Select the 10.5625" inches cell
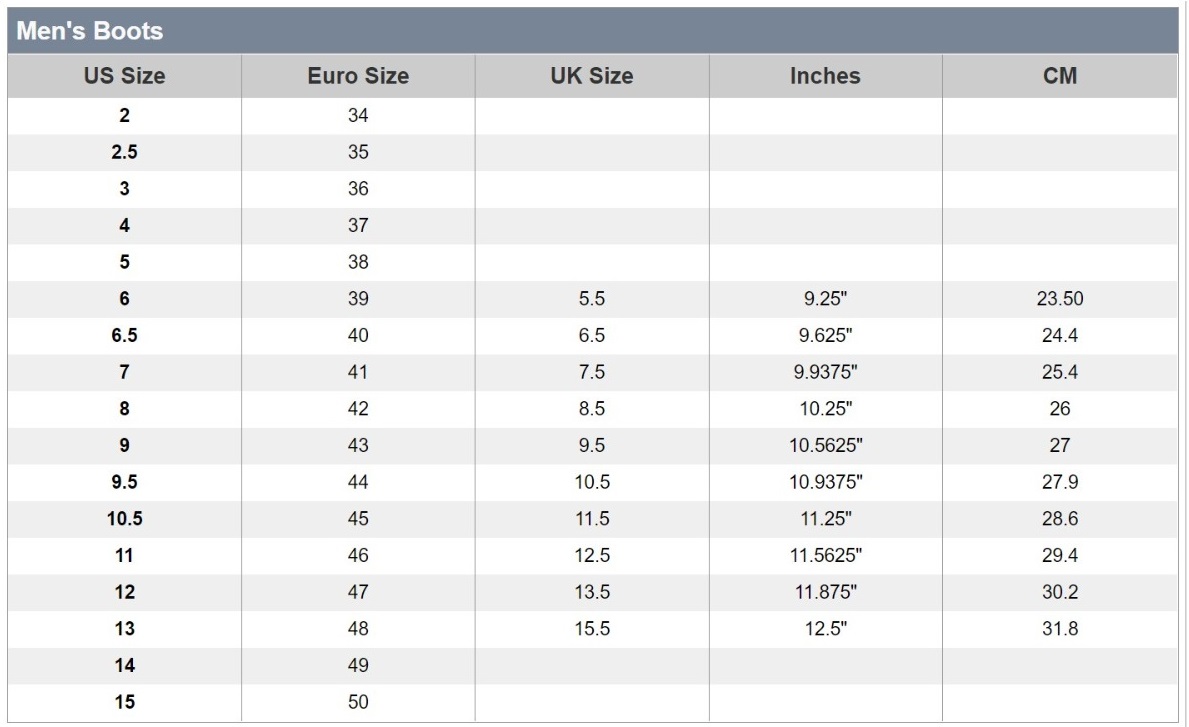Screen dimensions: 1189x727 825,446
